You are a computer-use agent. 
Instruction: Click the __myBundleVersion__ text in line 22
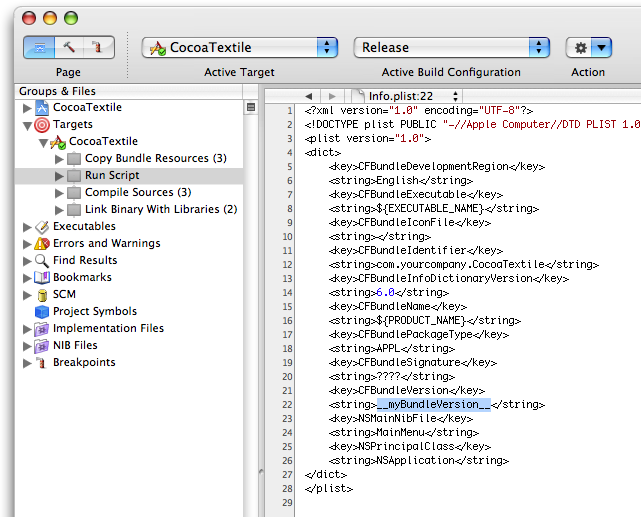click(433, 404)
